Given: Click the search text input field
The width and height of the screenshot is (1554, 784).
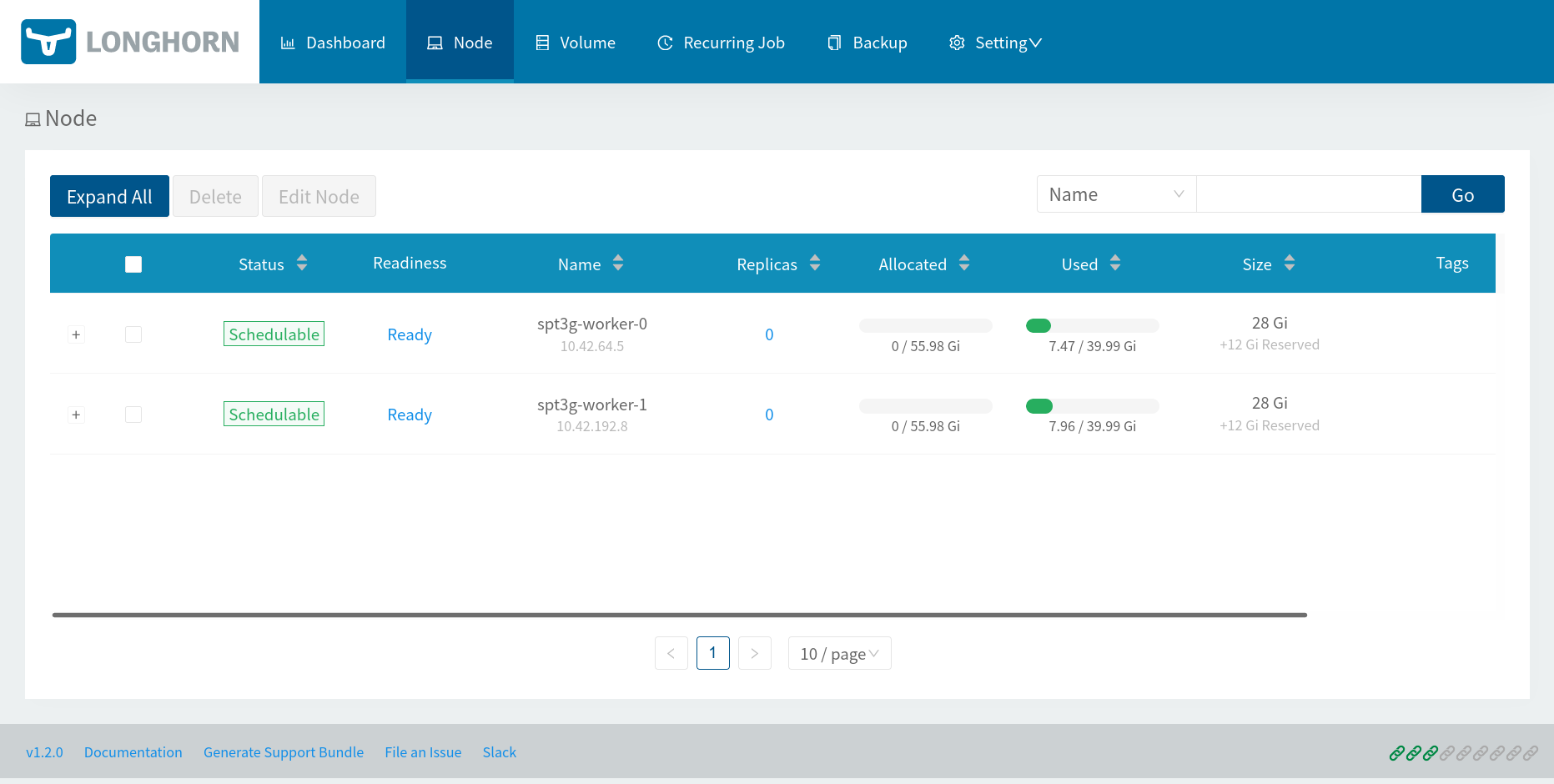Looking at the screenshot, I should [1309, 194].
